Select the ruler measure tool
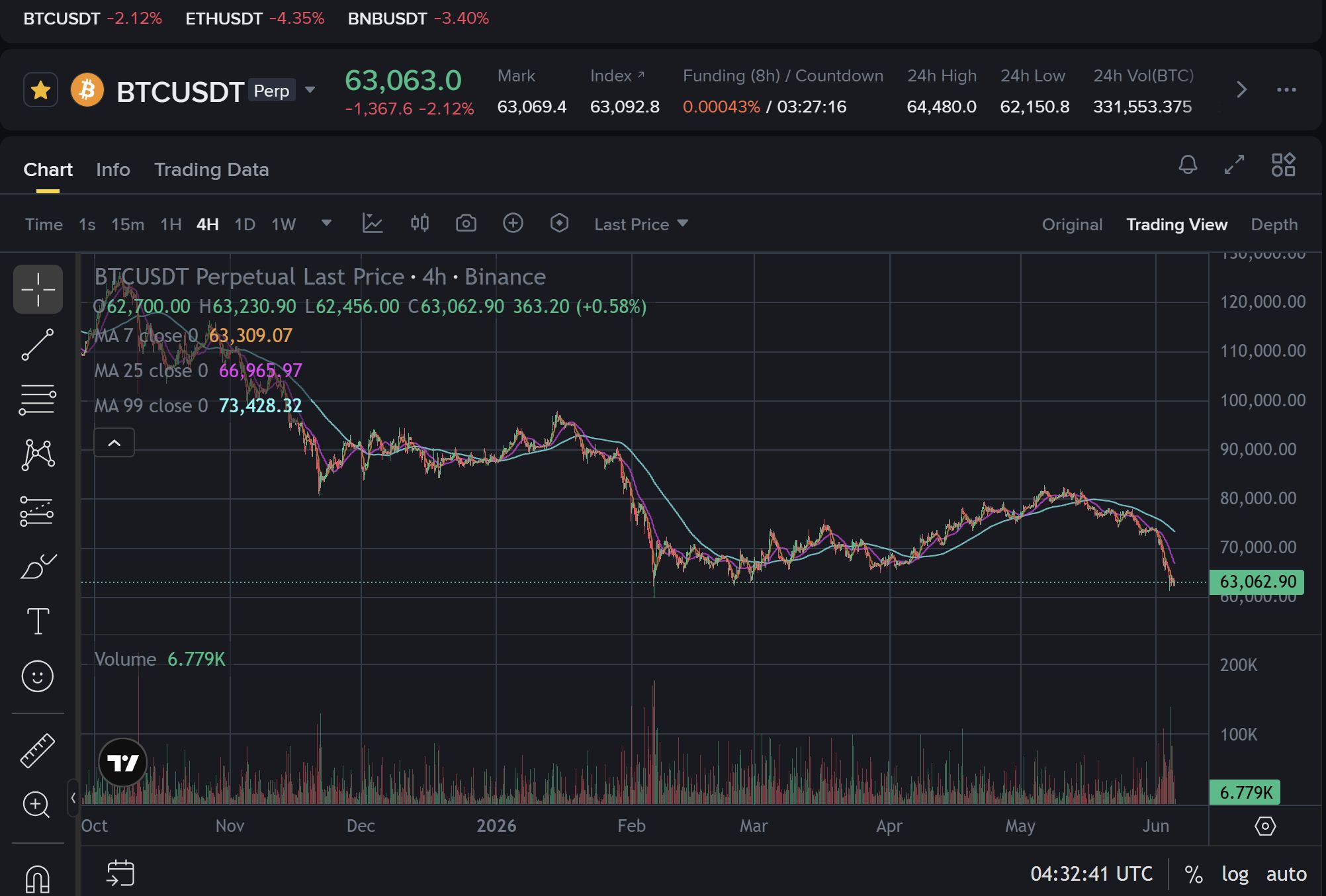The image size is (1326, 896). tap(38, 750)
